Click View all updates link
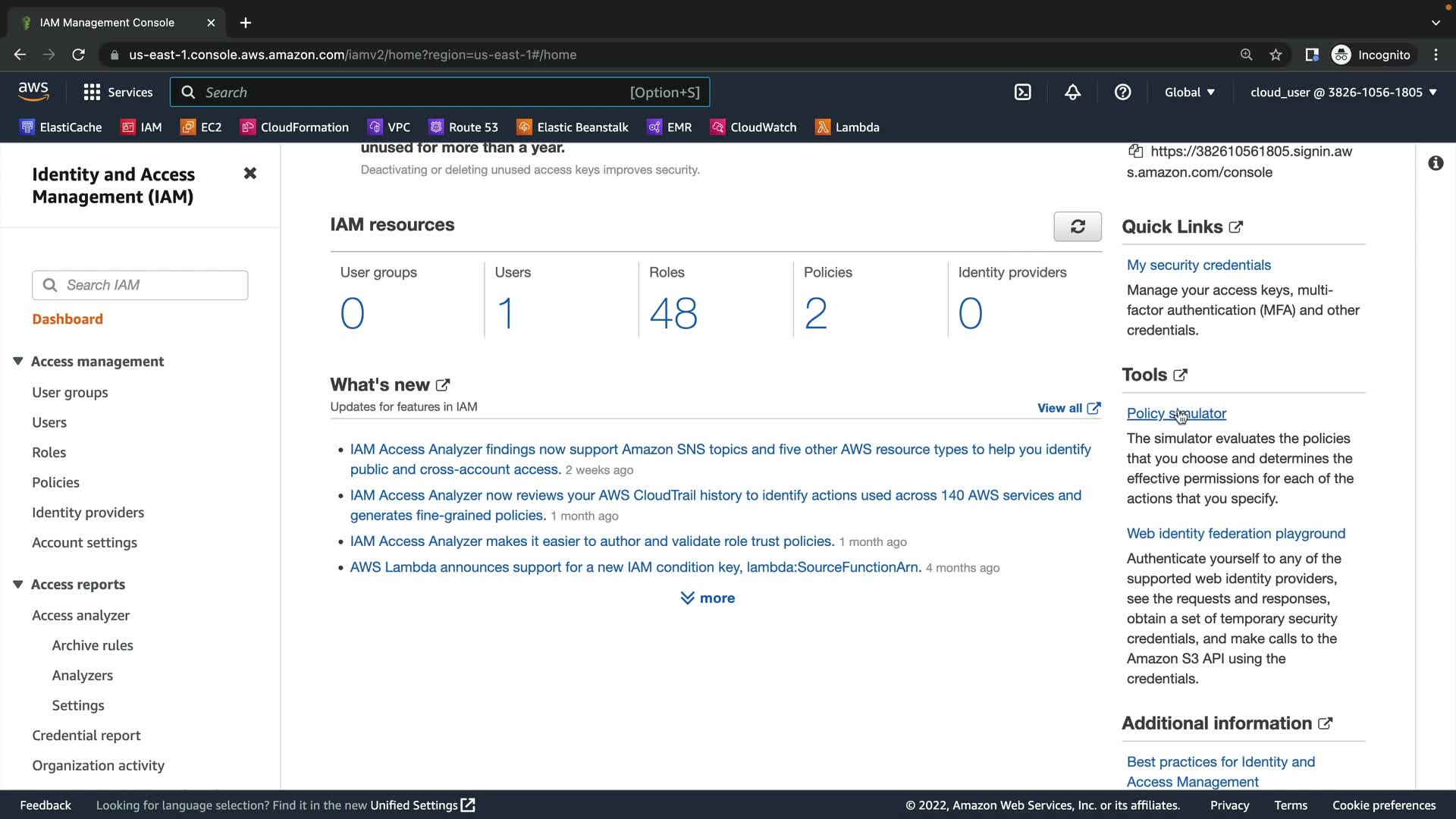Image resolution: width=1456 pixels, height=819 pixels. click(1068, 408)
